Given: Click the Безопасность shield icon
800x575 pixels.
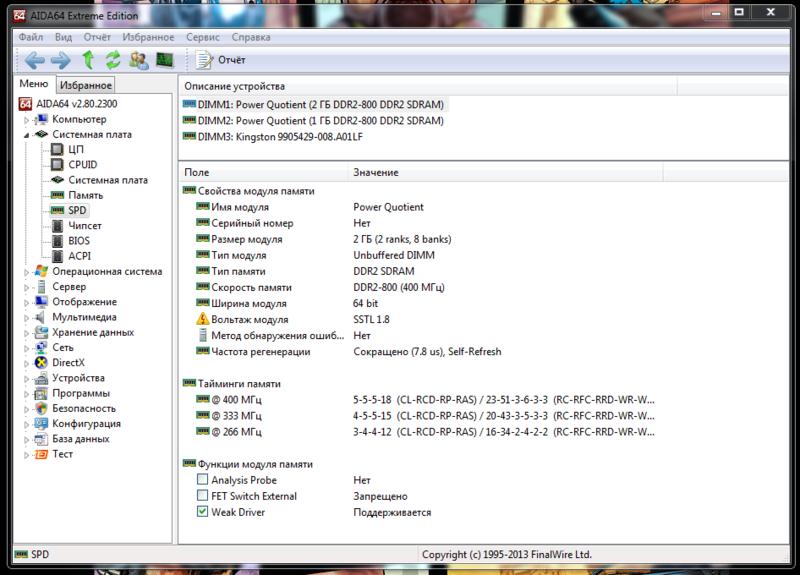Looking at the screenshot, I should [41, 409].
